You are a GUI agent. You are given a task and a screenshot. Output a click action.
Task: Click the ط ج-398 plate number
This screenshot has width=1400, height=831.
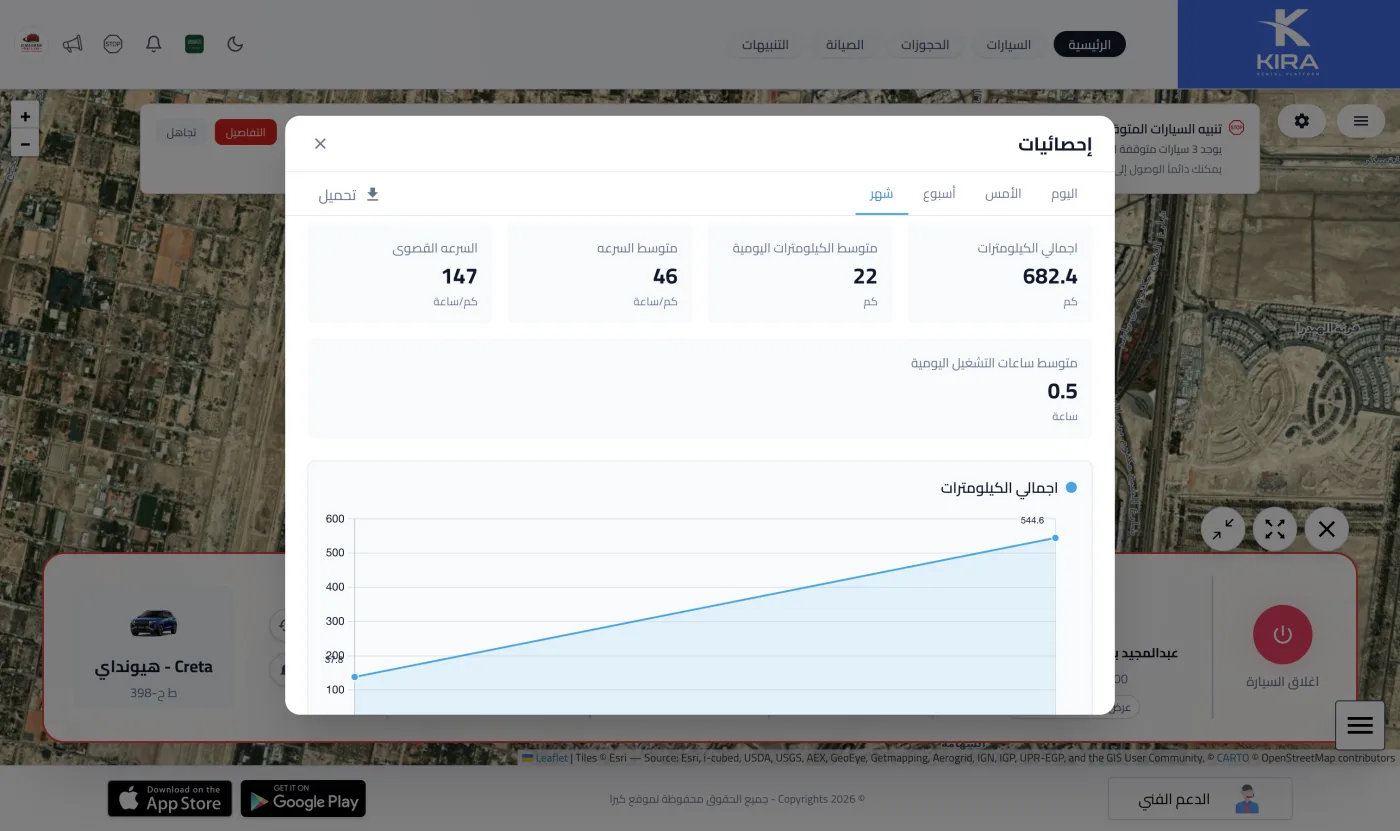click(x=154, y=693)
